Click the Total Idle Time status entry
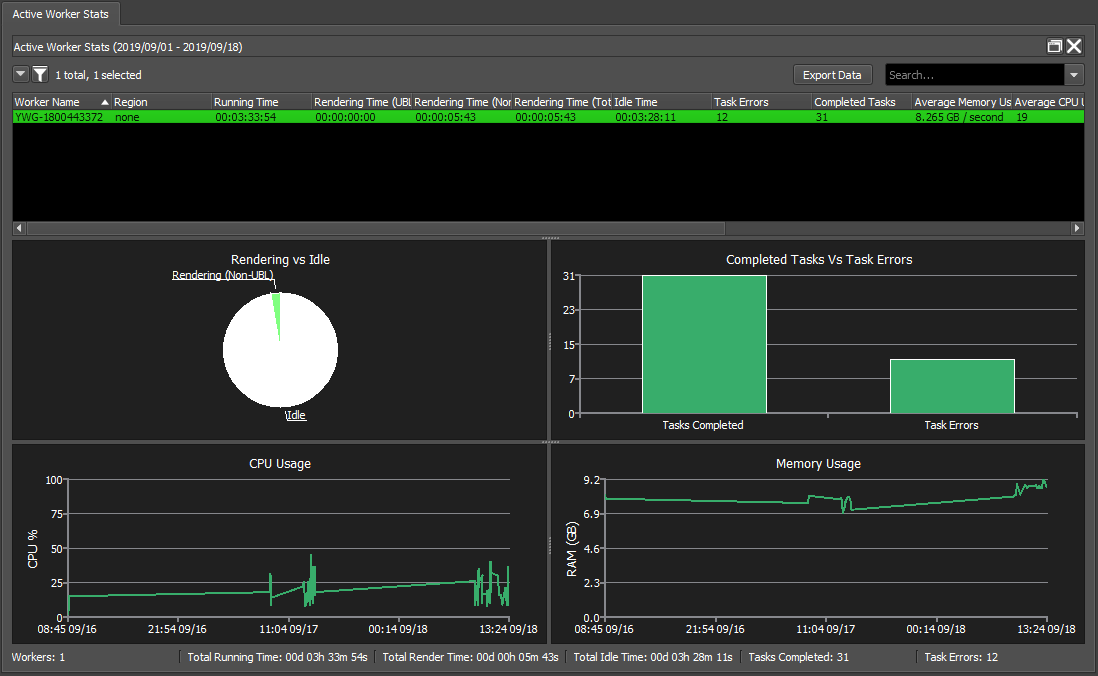The height and width of the screenshot is (676, 1098). [653, 657]
